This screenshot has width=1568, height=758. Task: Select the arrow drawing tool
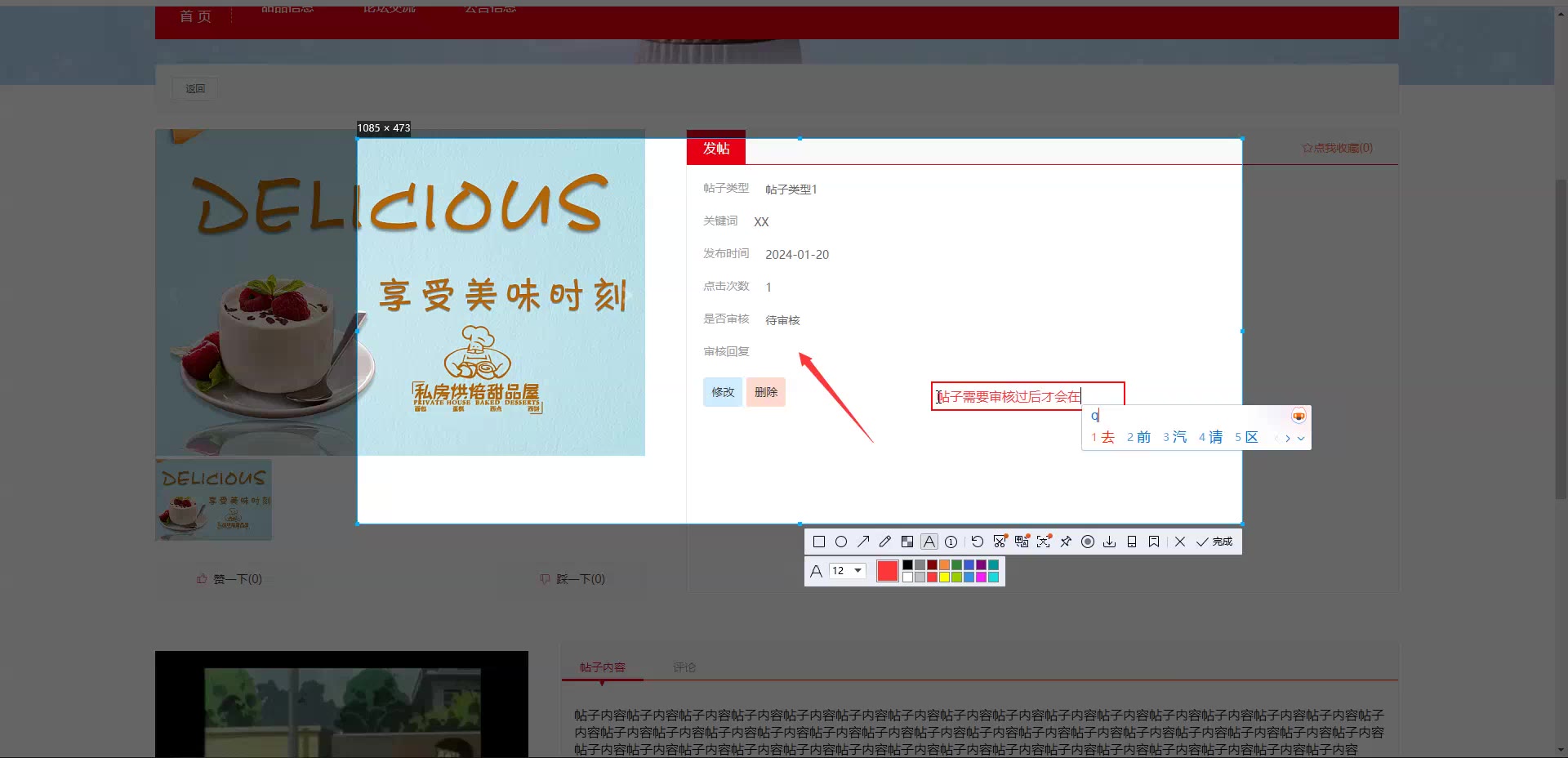863,542
